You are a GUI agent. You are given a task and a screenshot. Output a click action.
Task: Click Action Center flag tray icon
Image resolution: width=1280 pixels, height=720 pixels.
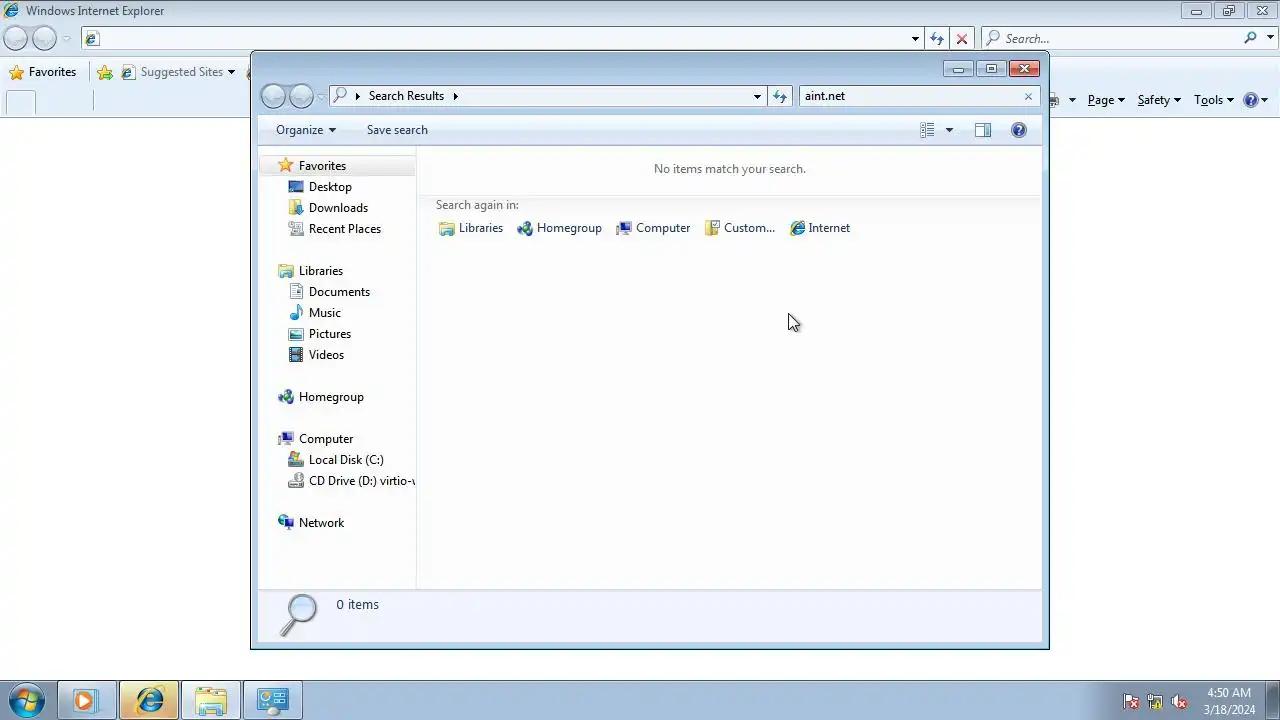(x=1131, y=702)
